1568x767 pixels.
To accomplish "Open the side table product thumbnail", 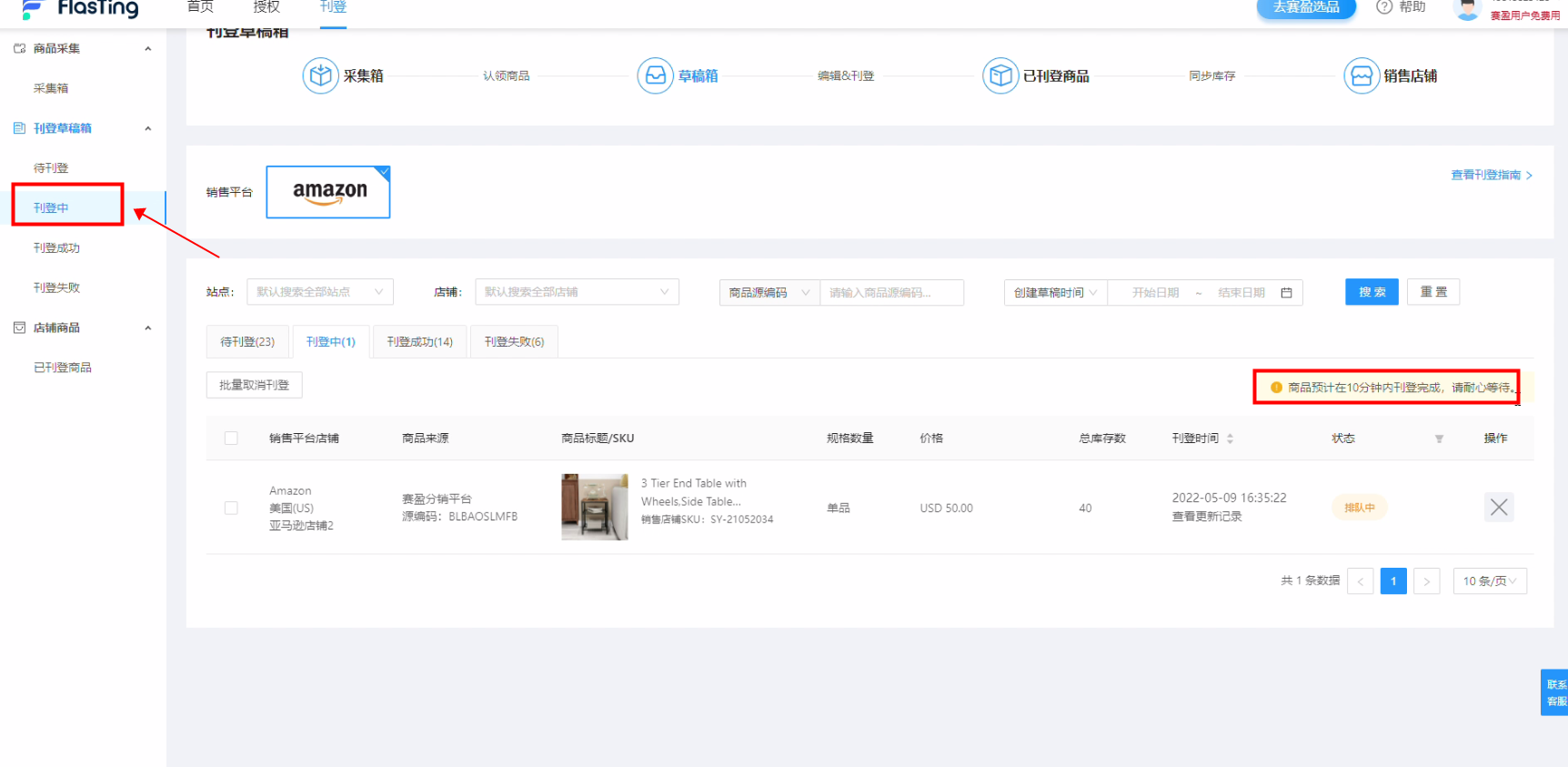I will point(594,507).
